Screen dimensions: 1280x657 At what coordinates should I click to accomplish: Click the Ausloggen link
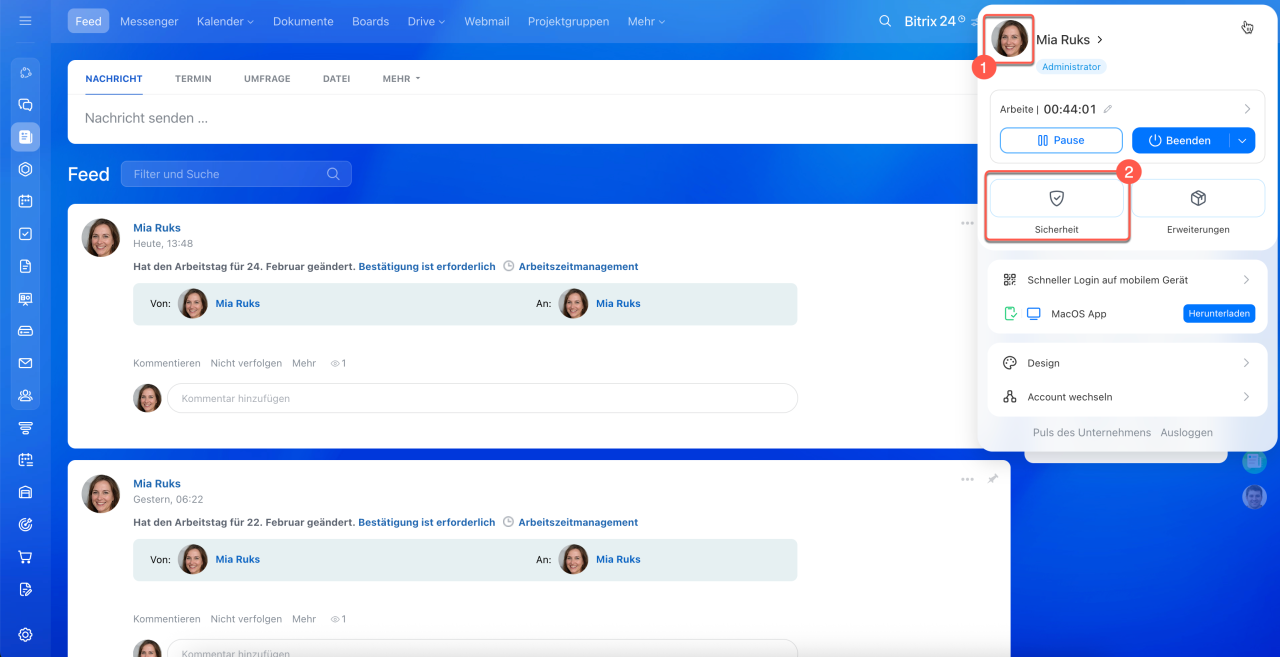pos(1186,432)
